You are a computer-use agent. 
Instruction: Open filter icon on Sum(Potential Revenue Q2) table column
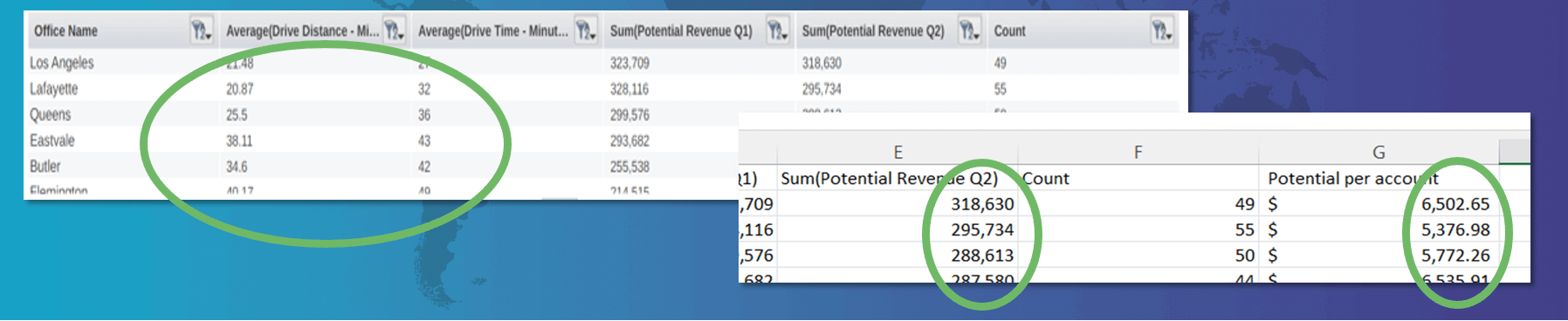[x=969, y=31]
